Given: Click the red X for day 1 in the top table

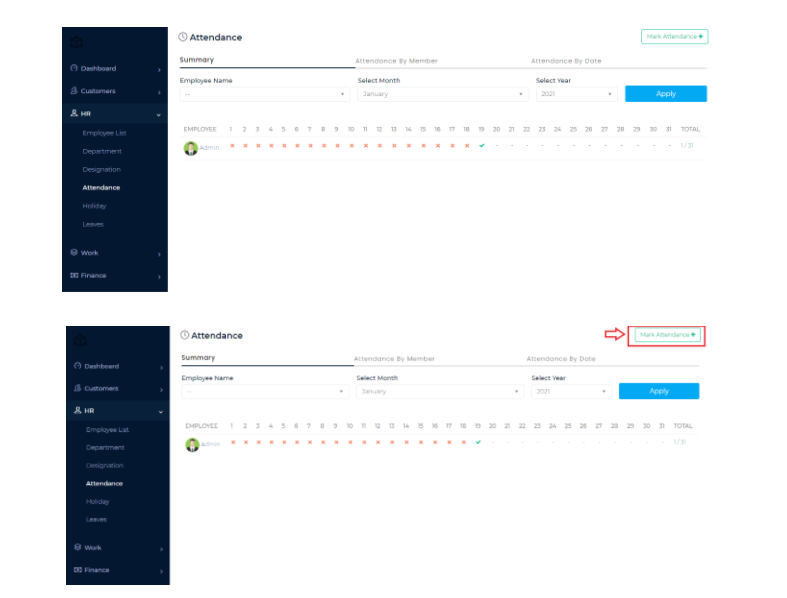Looking at the screenshot, I should click(x=231, y=146).
